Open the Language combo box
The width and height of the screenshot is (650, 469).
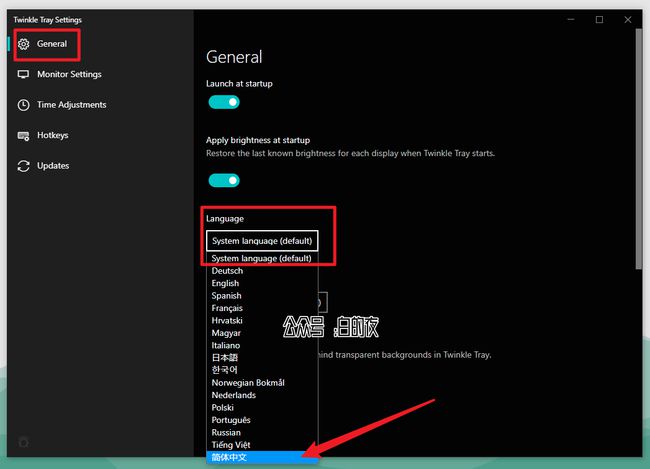coord(262,241)
